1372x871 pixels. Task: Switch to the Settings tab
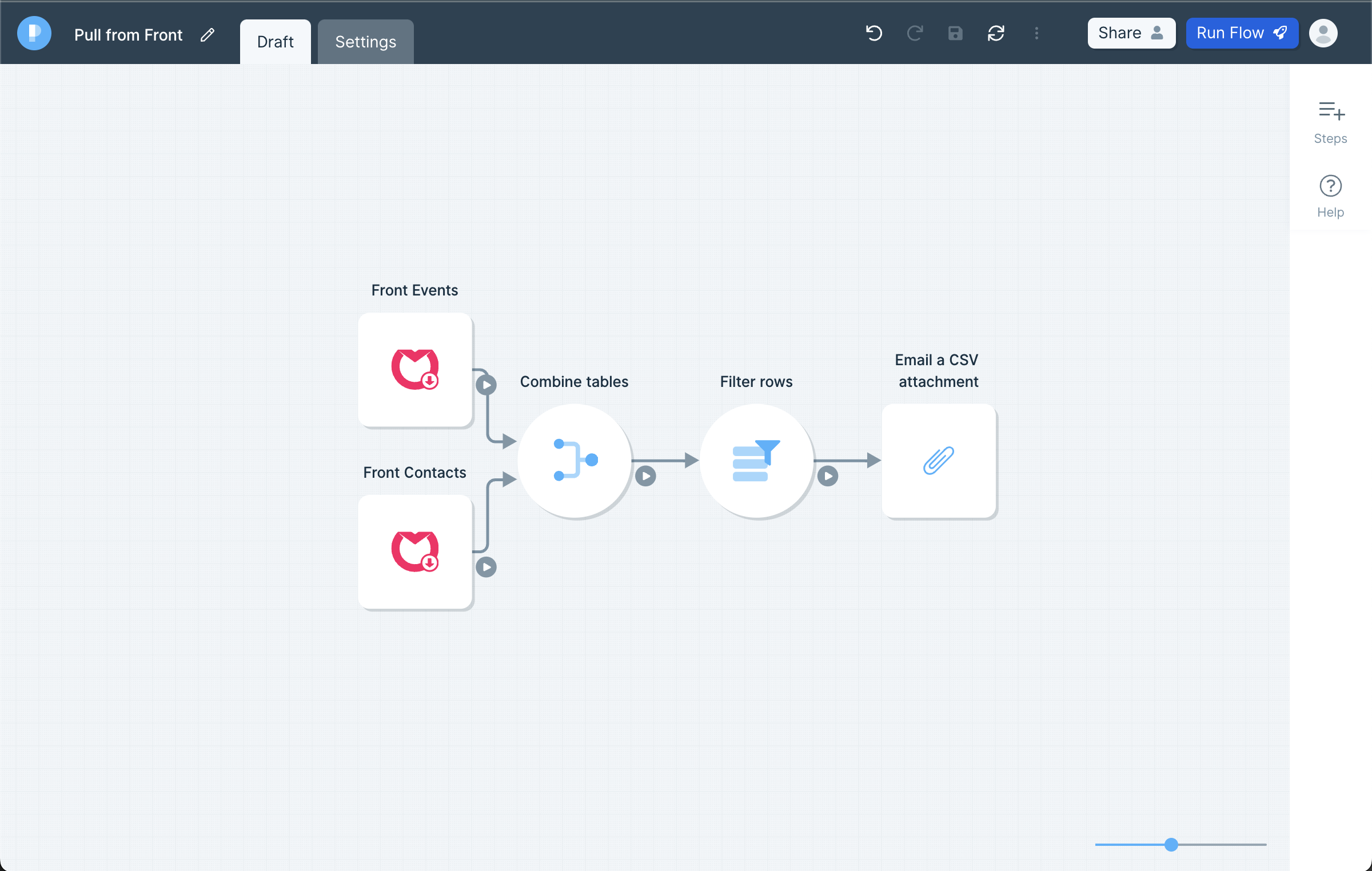pos(365,42)
